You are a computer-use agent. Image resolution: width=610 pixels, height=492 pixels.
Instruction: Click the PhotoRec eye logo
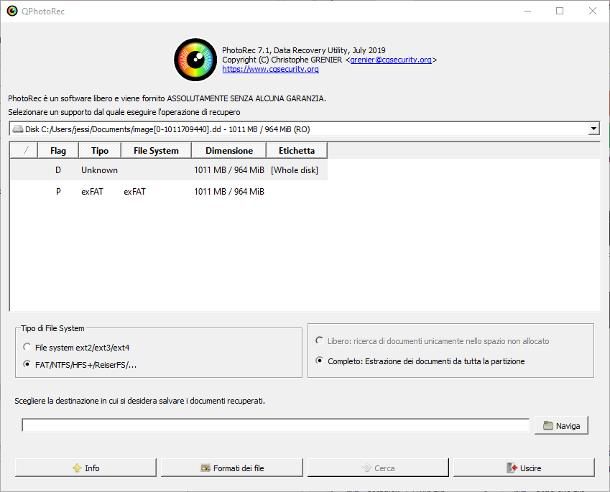pos(195,60)
